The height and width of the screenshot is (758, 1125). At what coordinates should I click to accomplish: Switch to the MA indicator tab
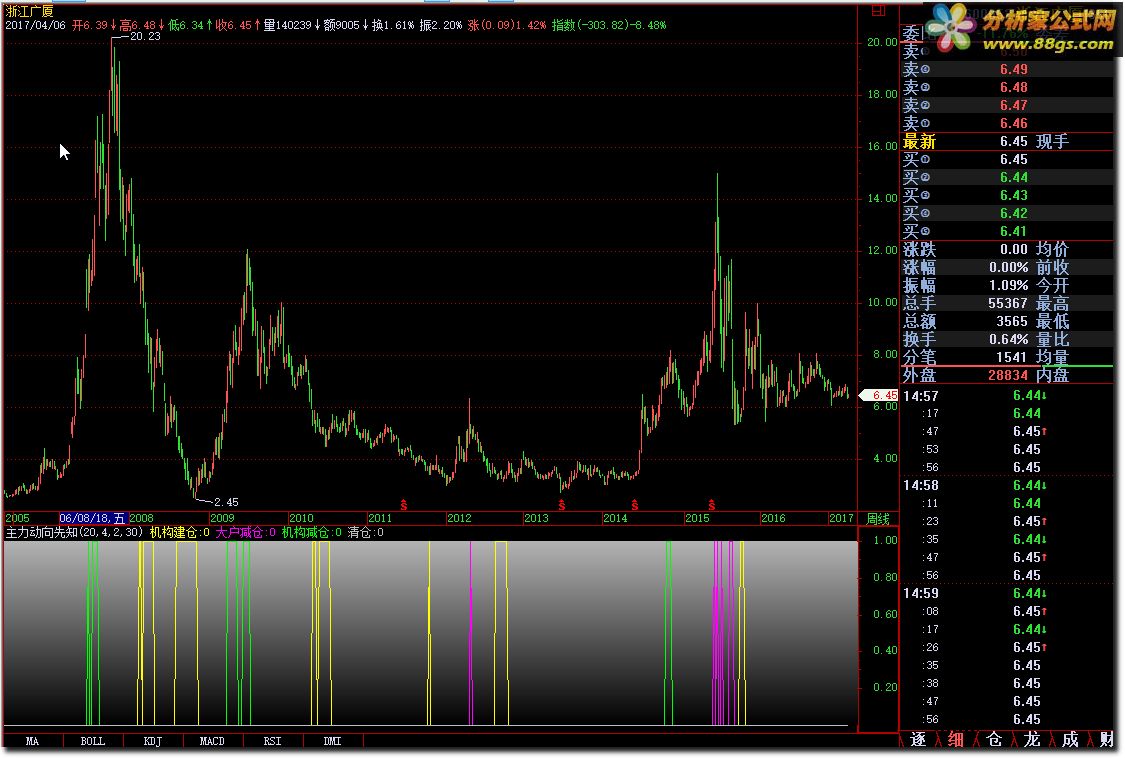32,741
